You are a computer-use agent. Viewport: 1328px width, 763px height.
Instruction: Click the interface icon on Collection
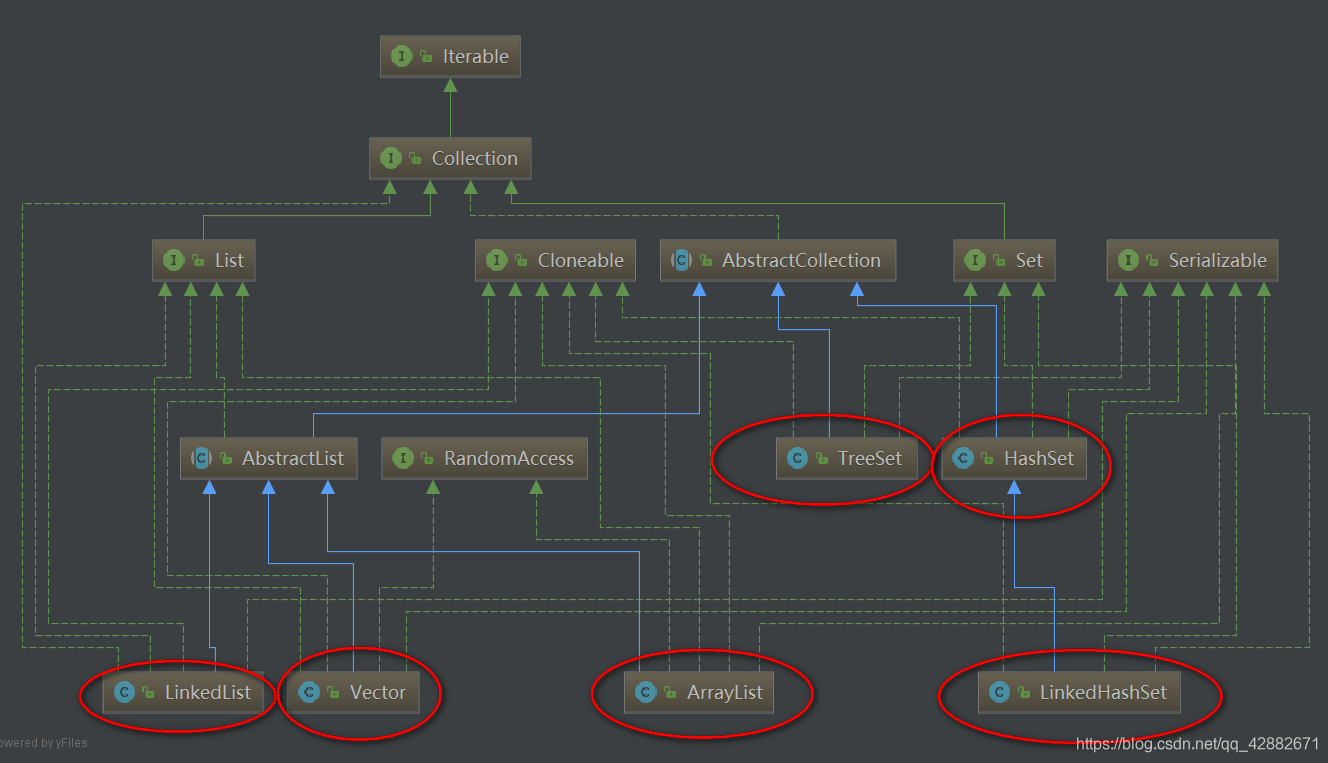(x=391, y=159)
